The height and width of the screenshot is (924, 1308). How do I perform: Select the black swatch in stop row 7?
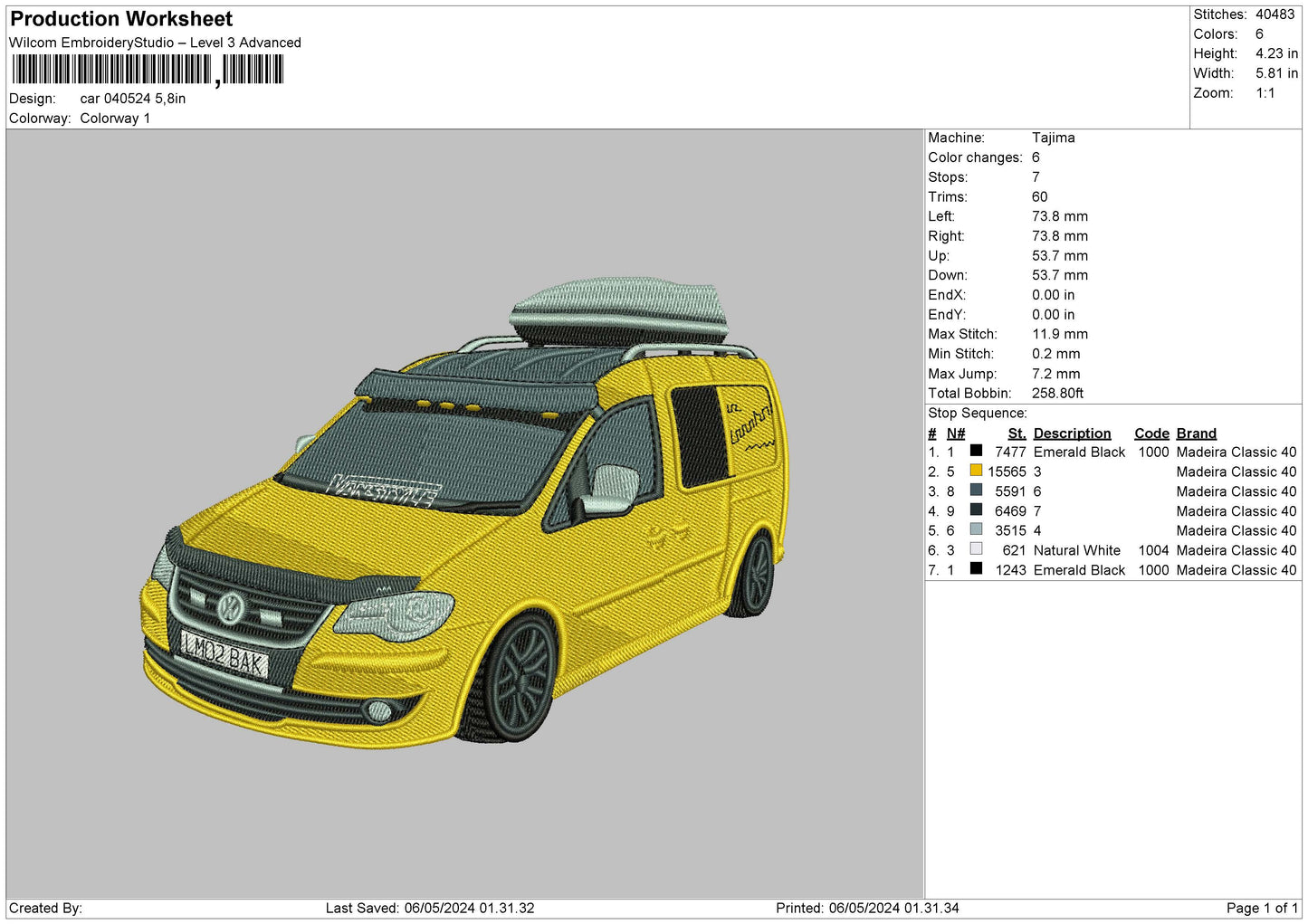tap(976, 569)
